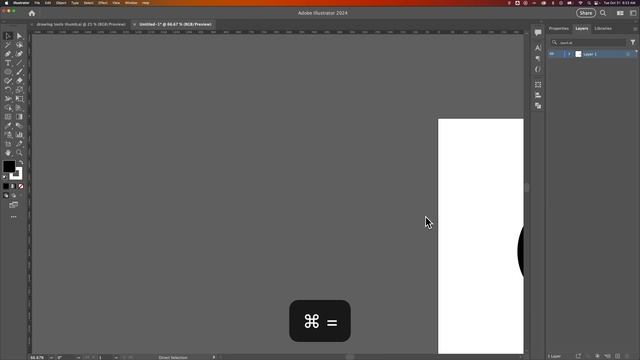Select the Shaper pencil tool
The image size is (640, 360).
tap(8, 81)
